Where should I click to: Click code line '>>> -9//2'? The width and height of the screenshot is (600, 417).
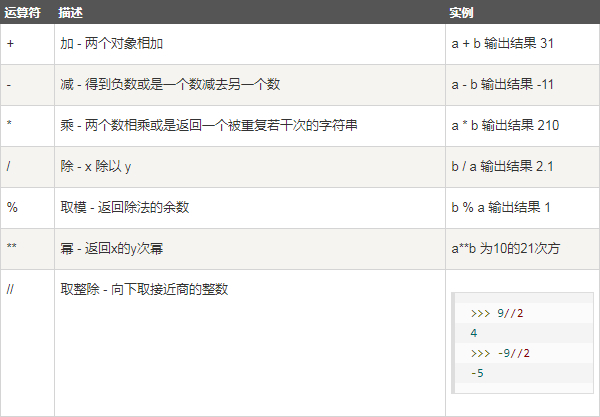pyautogui.click(x=501, y=353)
